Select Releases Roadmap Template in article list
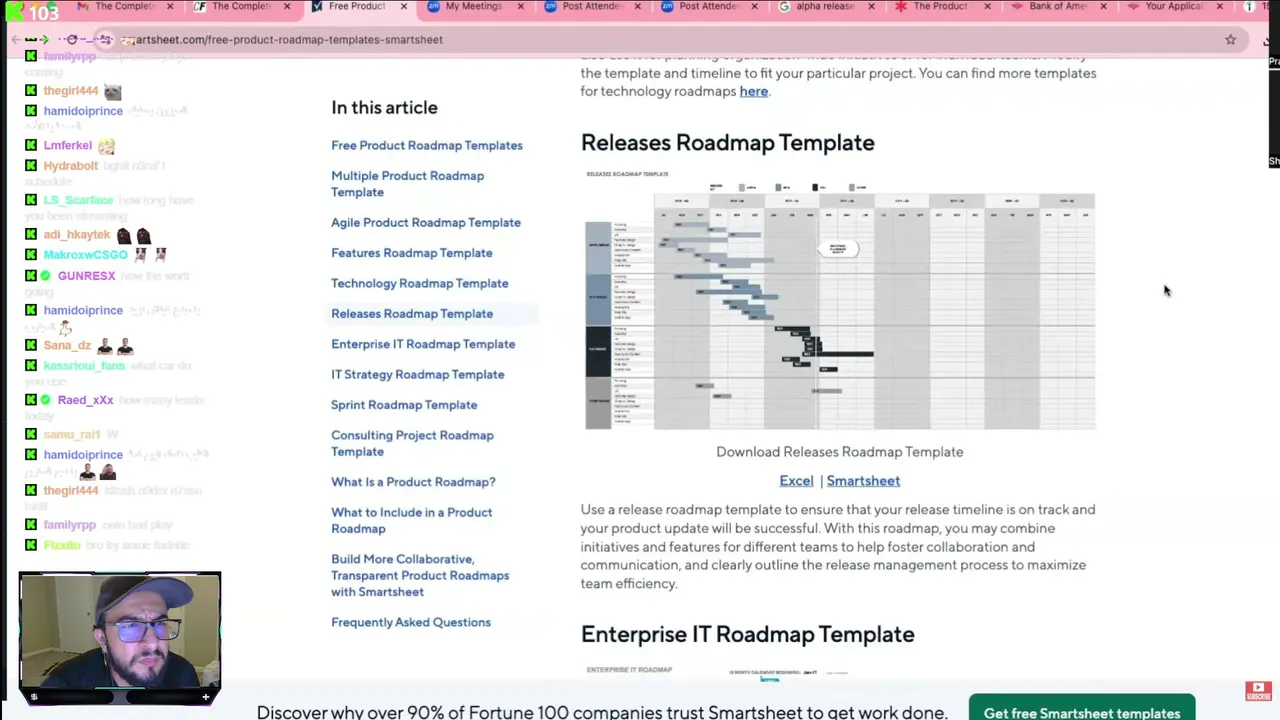Image resolution: width=1280 pixels, height=720 pixels. pyautogui.click(x=412, y=314)
